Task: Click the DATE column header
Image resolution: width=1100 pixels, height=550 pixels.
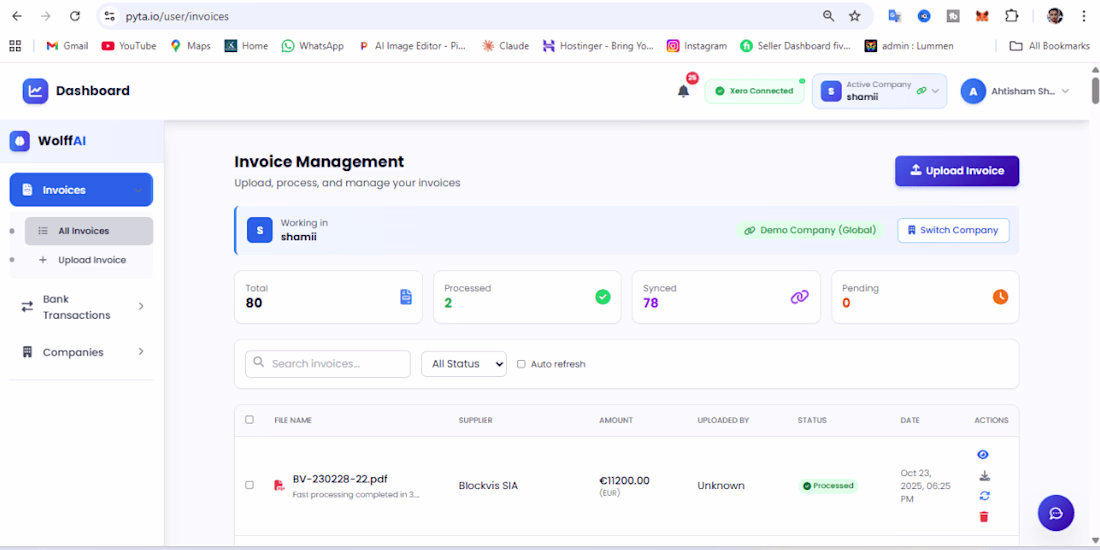Action: point(910,420)
